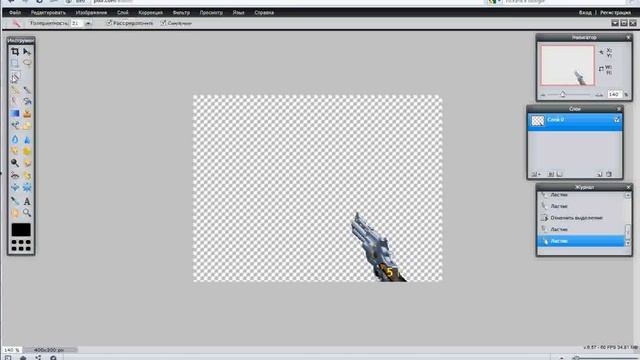The image size is (640, 360).
Task: Click the Navigator zoom slider handle
Action: point(563,94)
